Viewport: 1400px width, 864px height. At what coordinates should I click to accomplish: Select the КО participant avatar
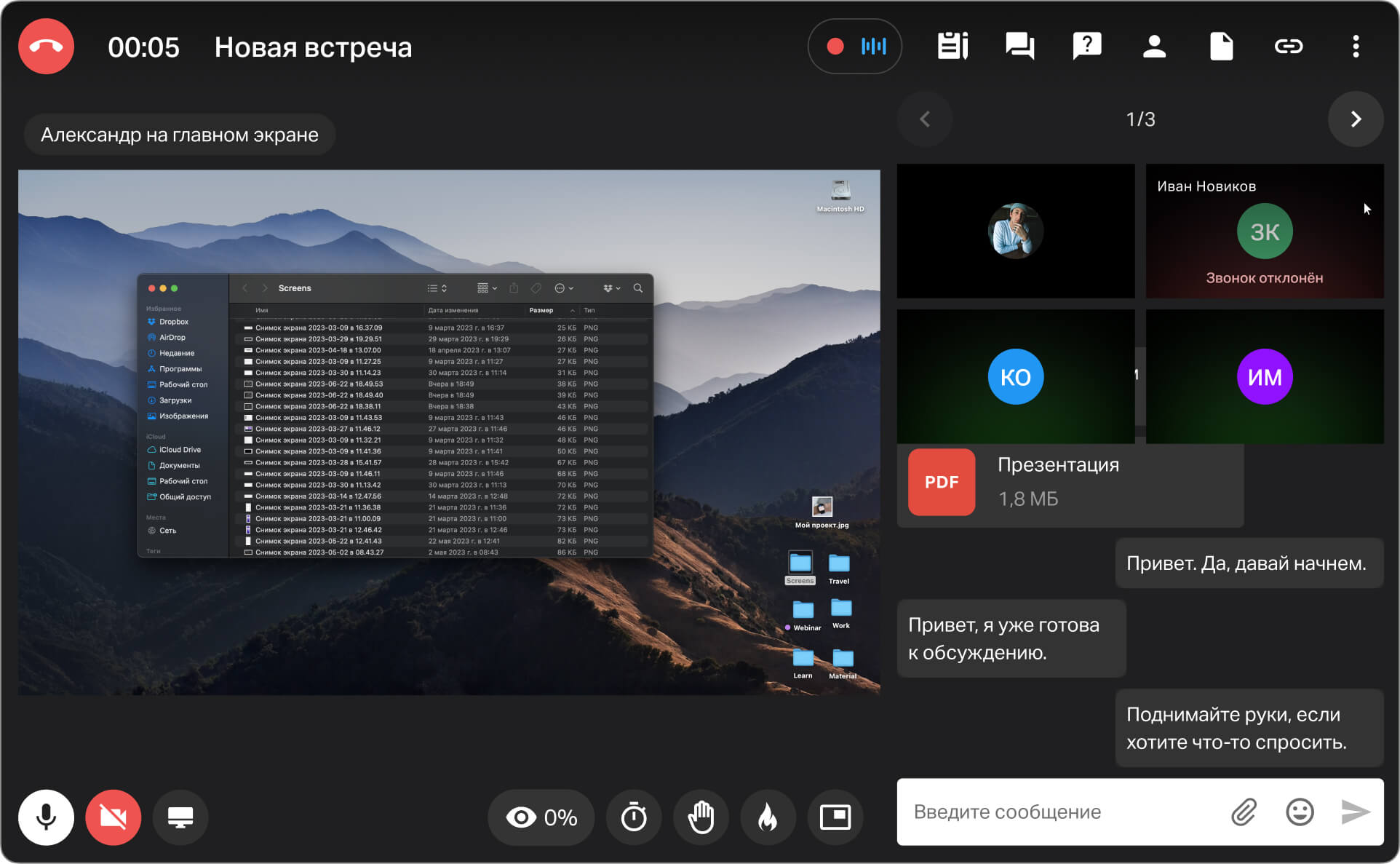pyautogui.click(x=1016, y=376)
